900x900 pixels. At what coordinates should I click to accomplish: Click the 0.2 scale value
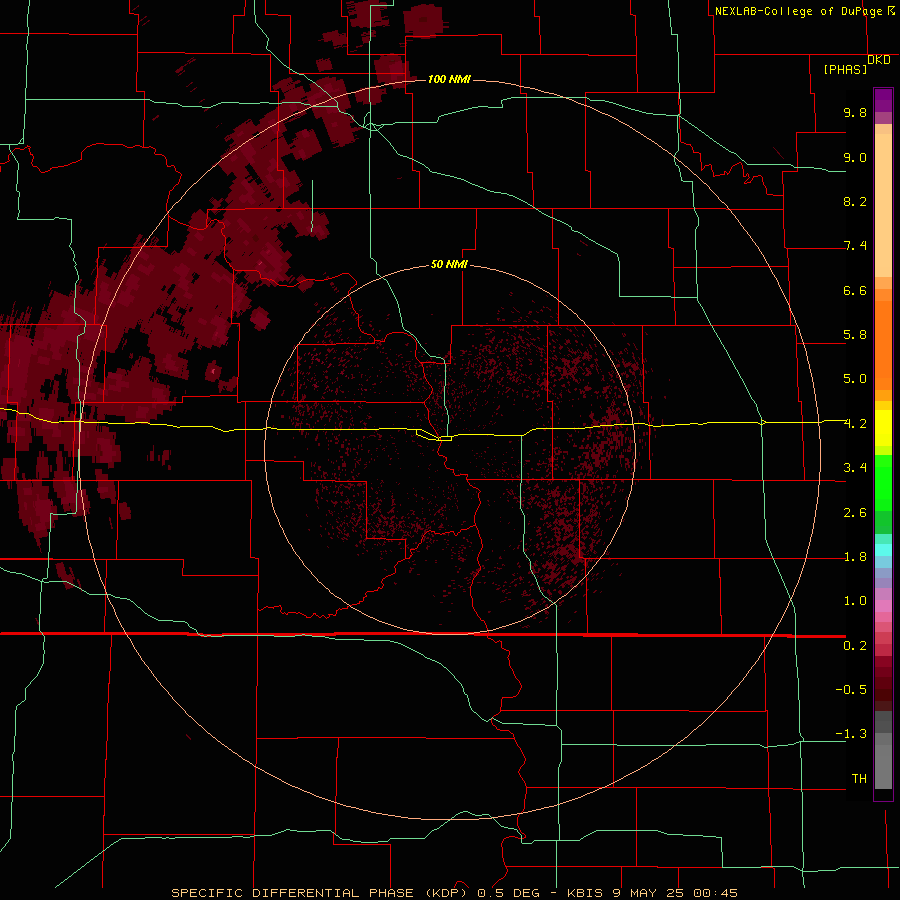point(855,646)
